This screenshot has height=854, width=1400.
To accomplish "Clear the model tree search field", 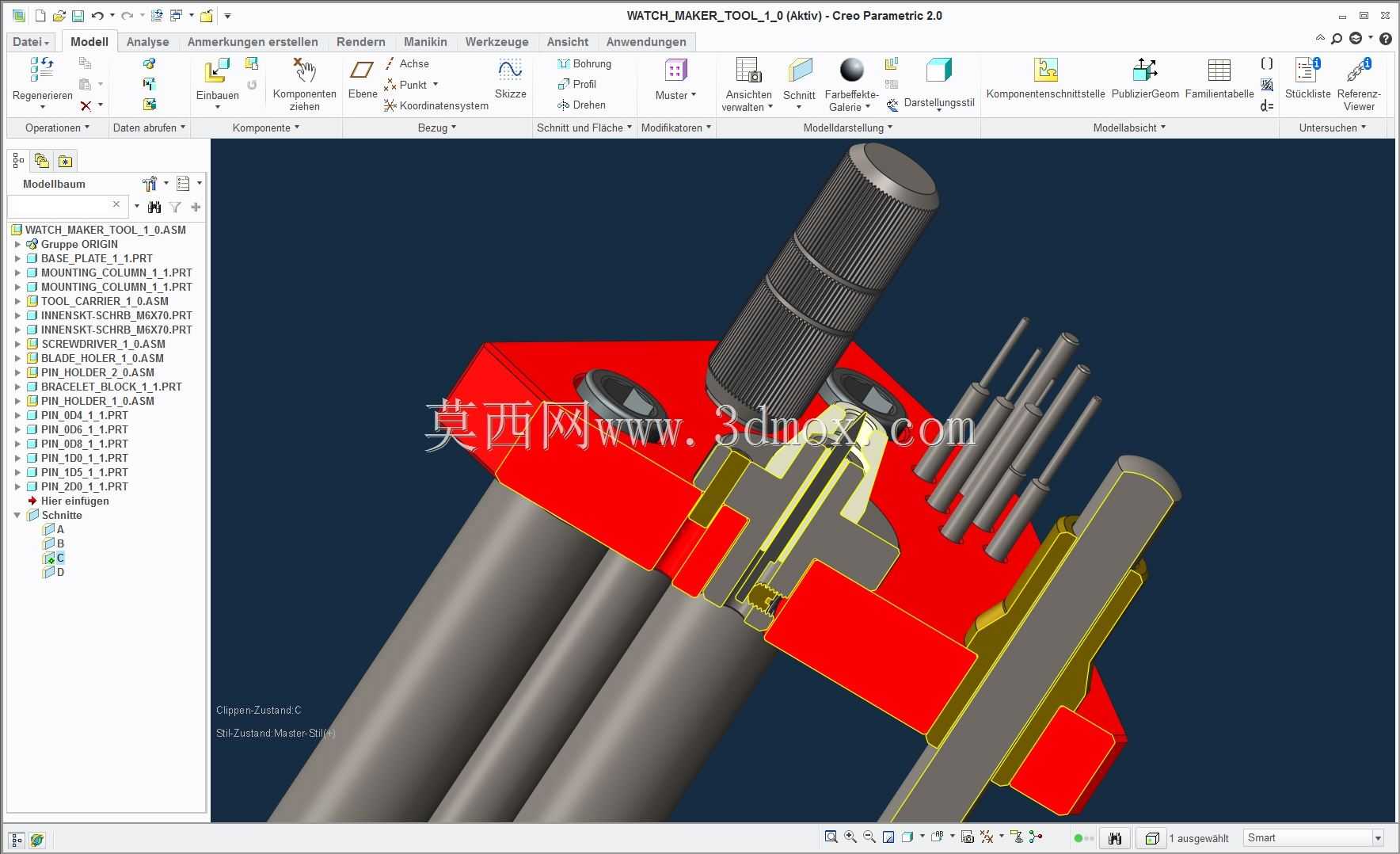I will tap(116, 204).
